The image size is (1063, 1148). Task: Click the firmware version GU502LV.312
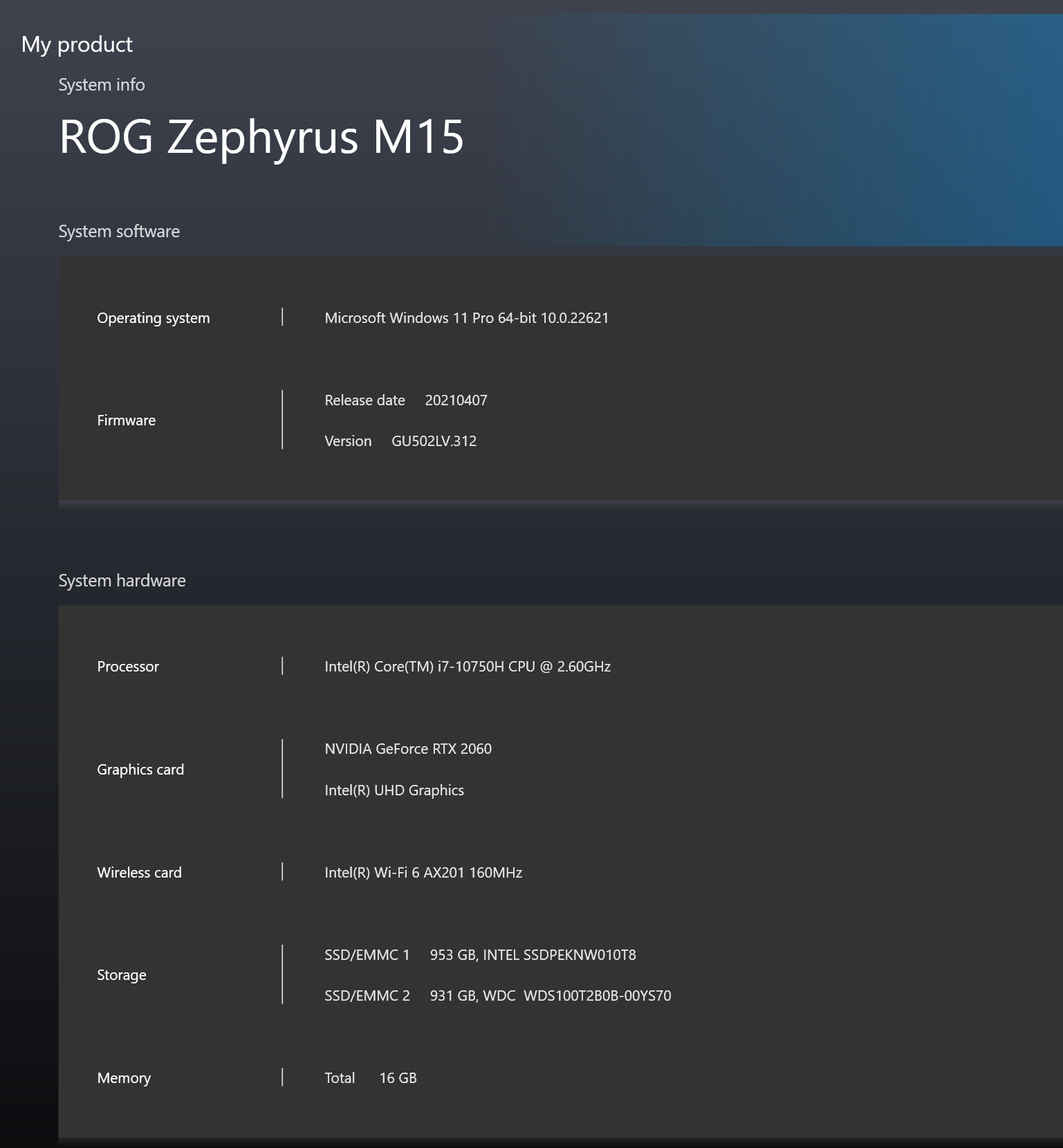[x=434, y=441]
